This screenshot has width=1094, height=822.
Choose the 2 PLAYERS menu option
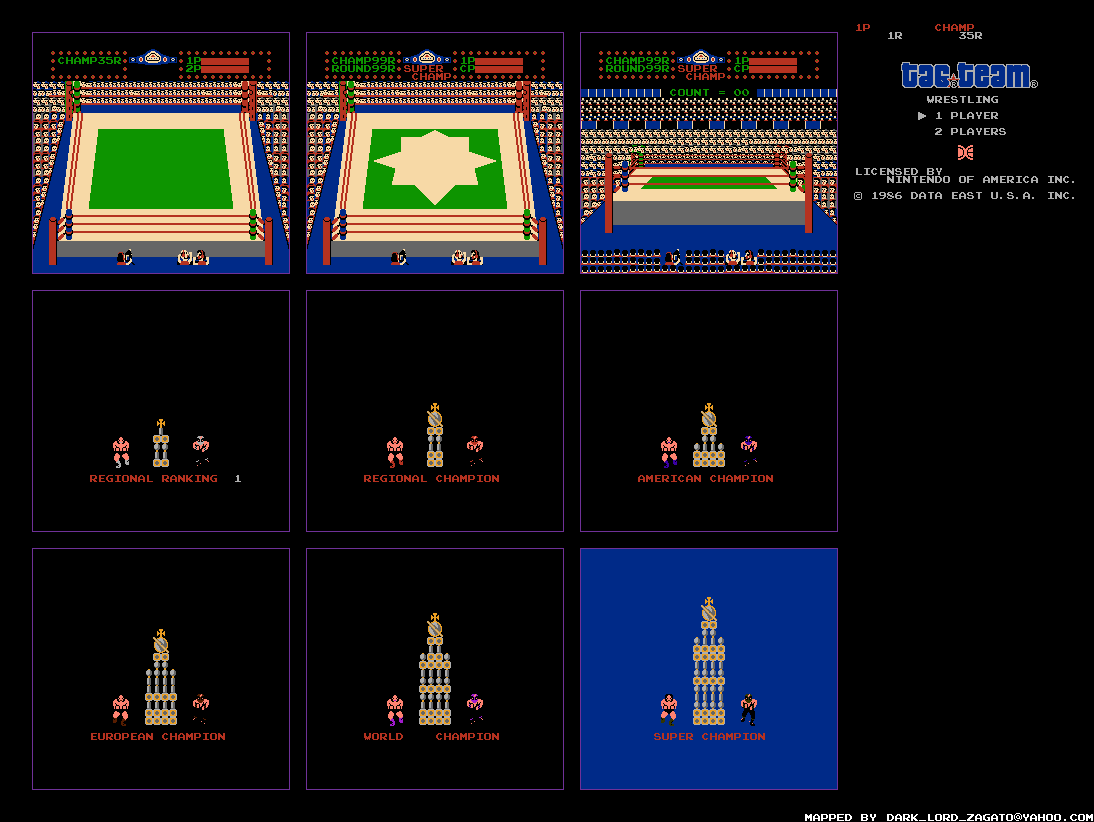(971, 132)
